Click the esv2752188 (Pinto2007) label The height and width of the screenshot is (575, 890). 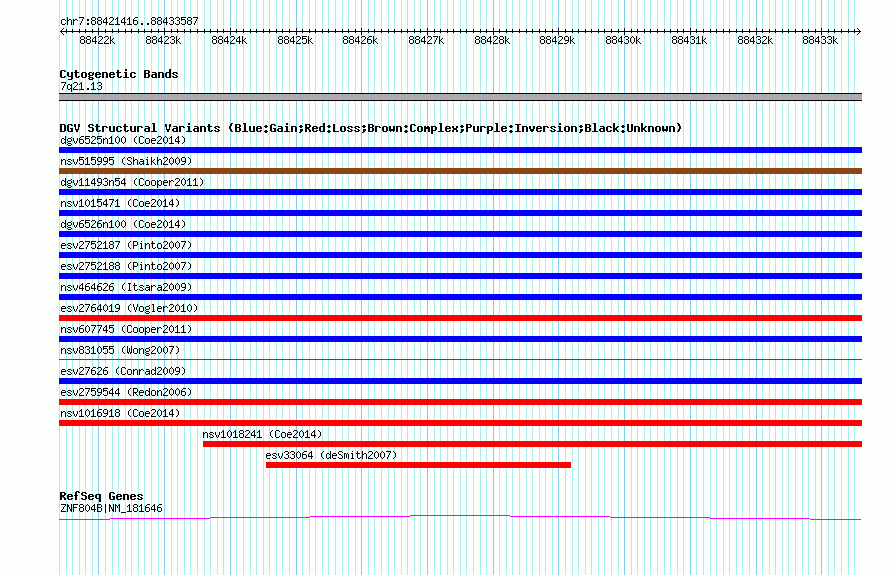[126, 266]
